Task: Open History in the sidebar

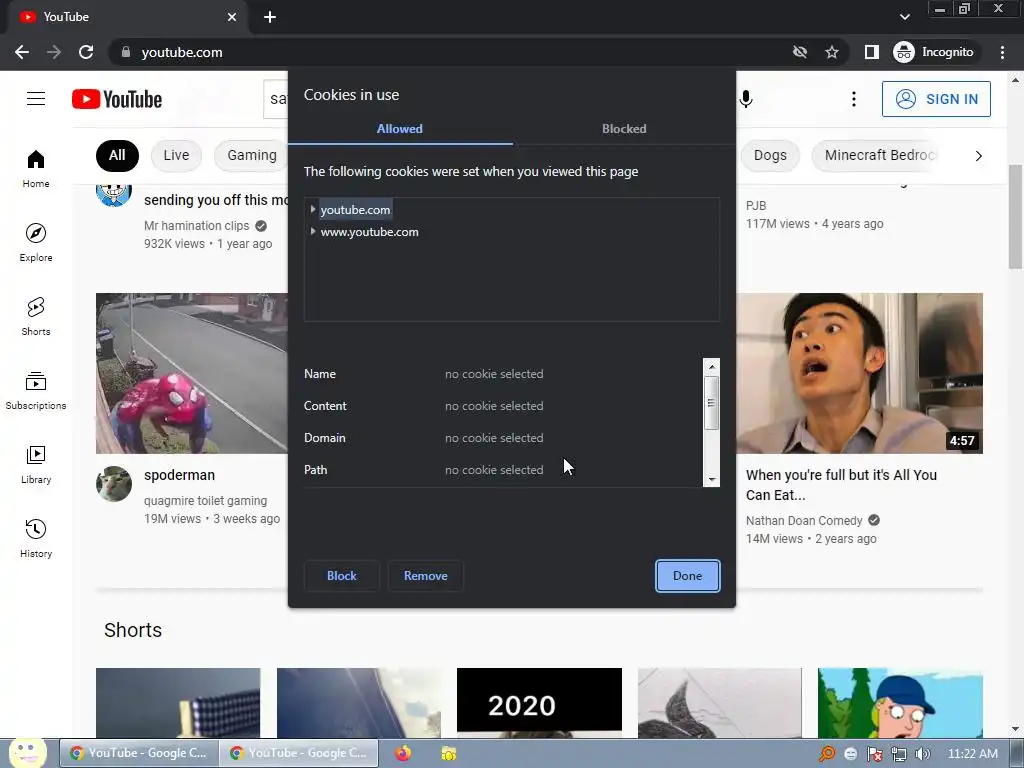Action: point(36,538)
